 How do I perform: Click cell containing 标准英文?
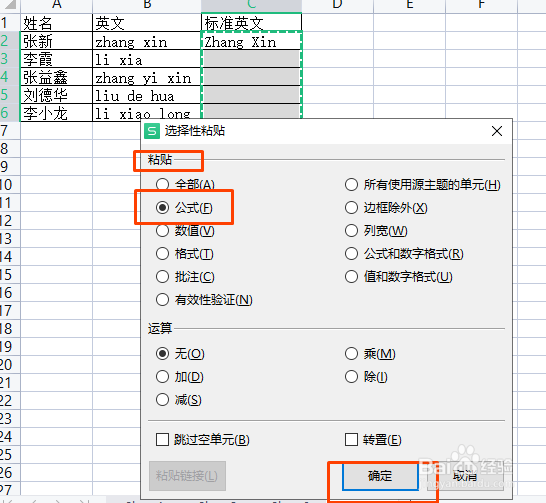click(251, 23)
